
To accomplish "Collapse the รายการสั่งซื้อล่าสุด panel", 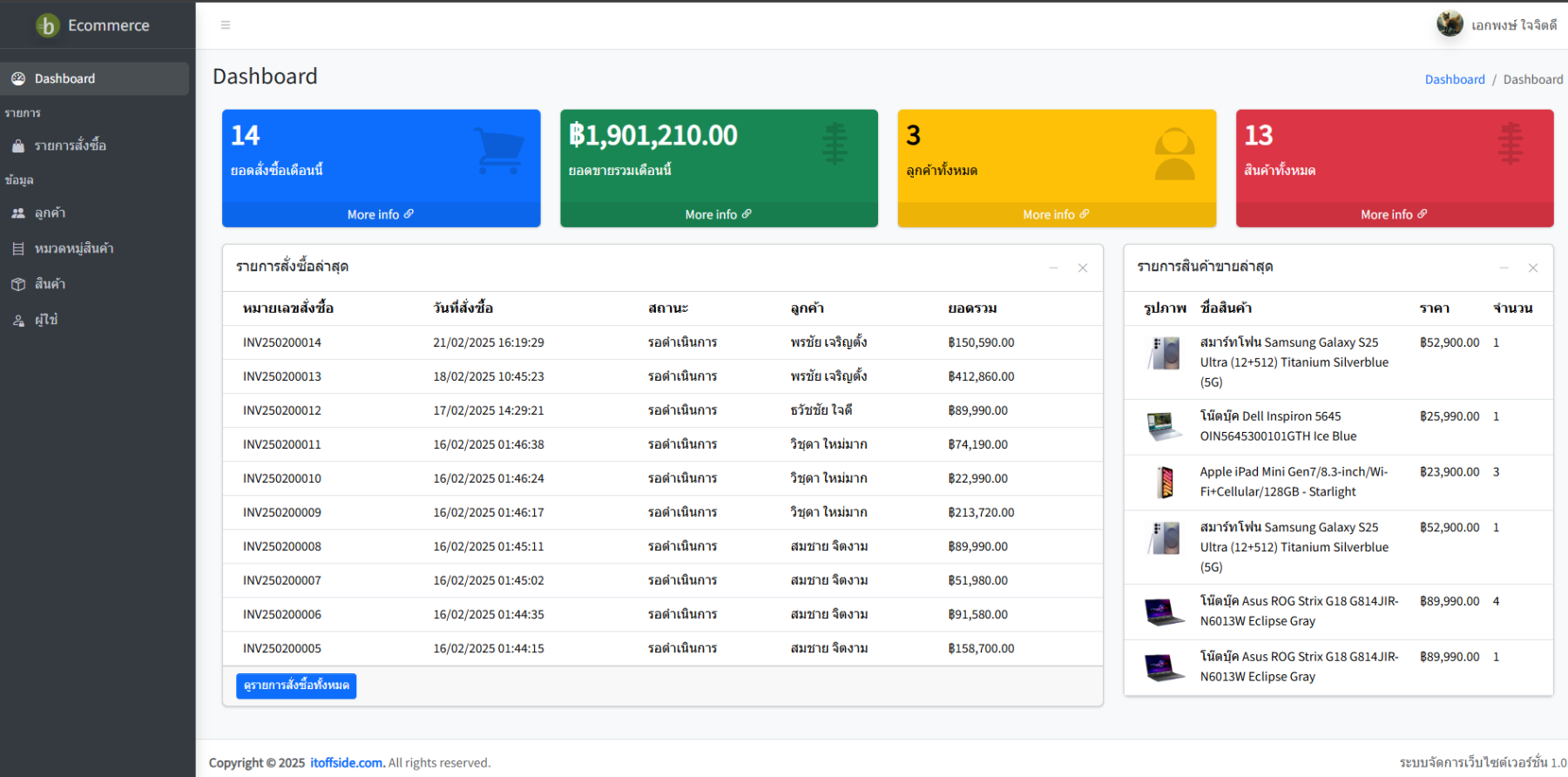I will pos(1053,267).
